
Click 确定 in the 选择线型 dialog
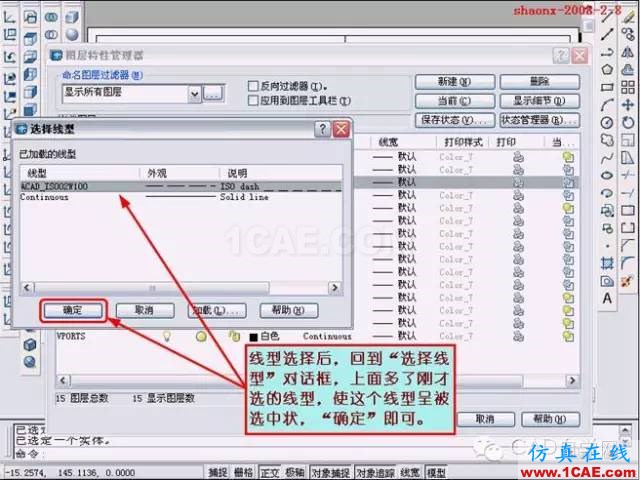[73, 311]
